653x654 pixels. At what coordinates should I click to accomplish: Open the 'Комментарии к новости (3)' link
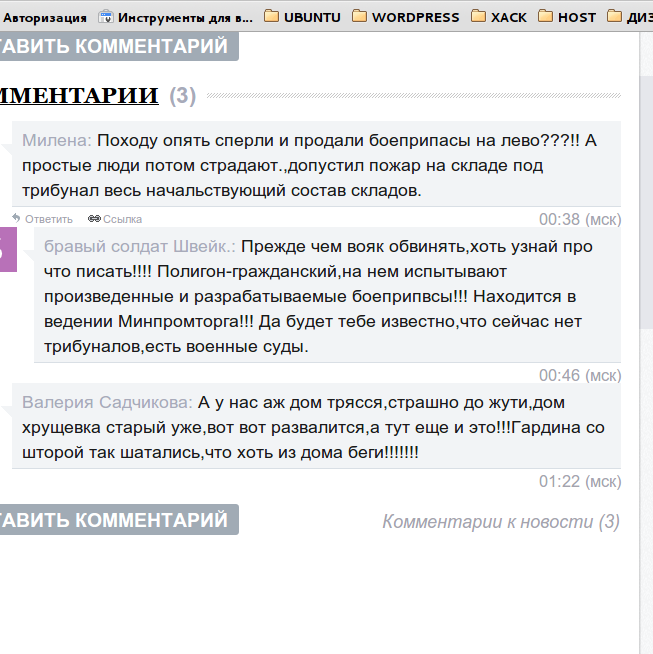click(x=500, y=521)
